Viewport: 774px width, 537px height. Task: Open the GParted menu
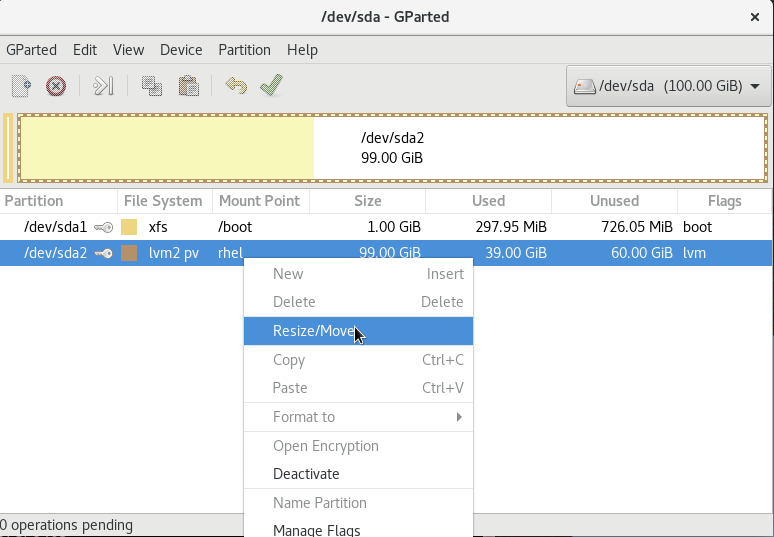[x=31, y=50]
